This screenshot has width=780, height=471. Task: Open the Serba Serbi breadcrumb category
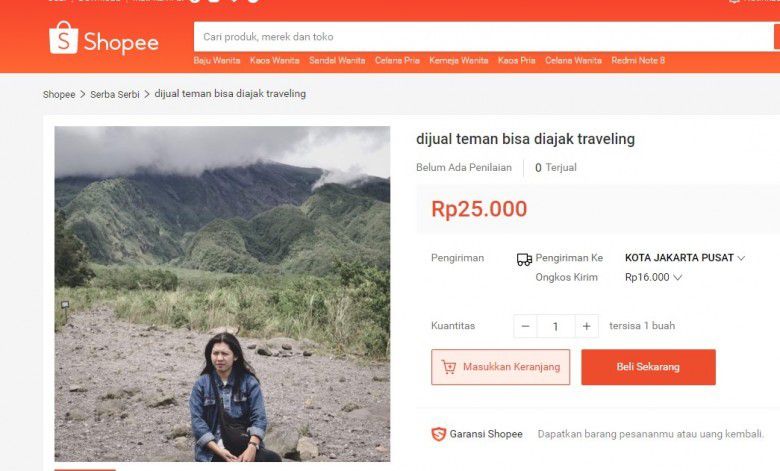(115, 94)
